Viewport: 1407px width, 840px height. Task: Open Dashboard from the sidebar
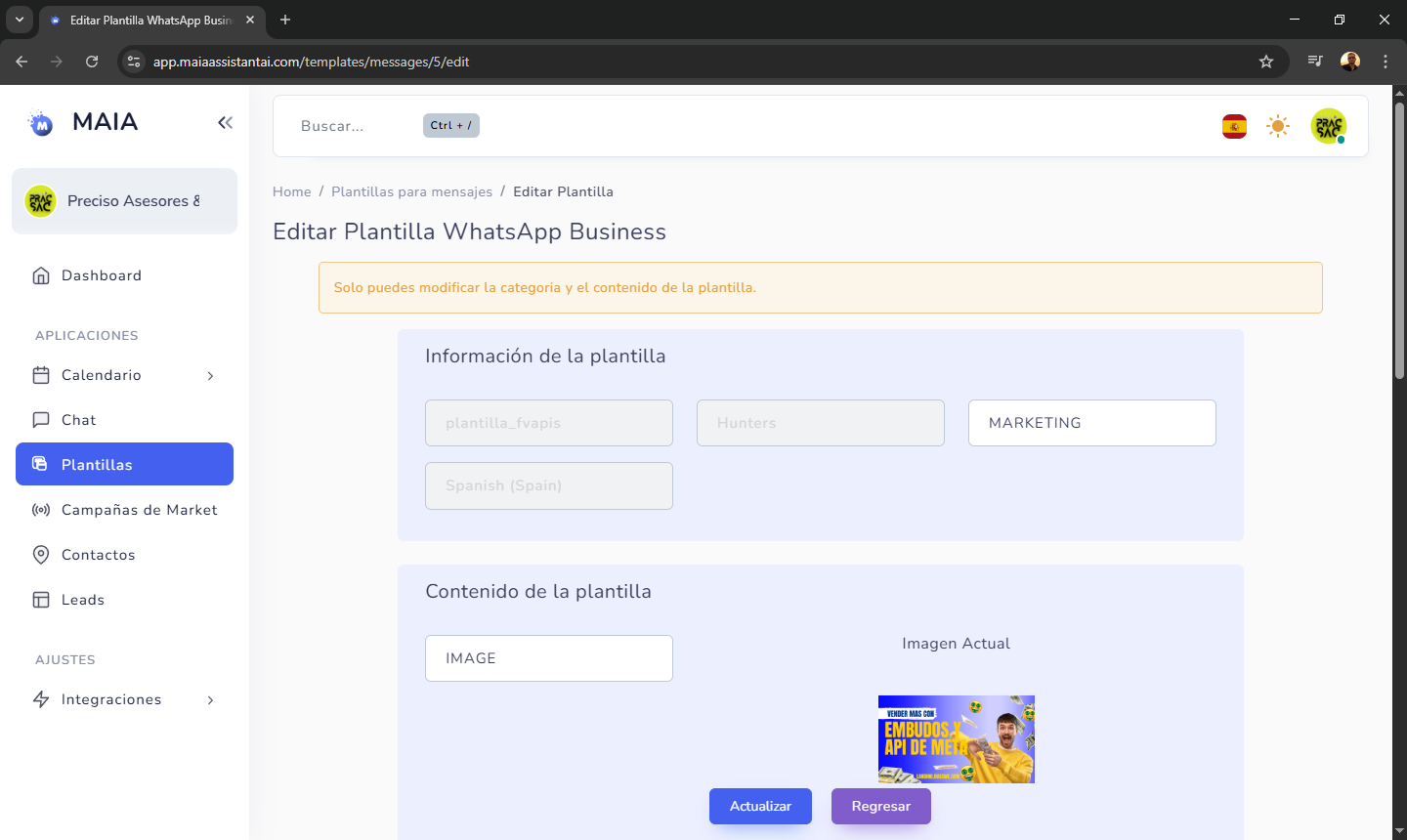(101, 275)
